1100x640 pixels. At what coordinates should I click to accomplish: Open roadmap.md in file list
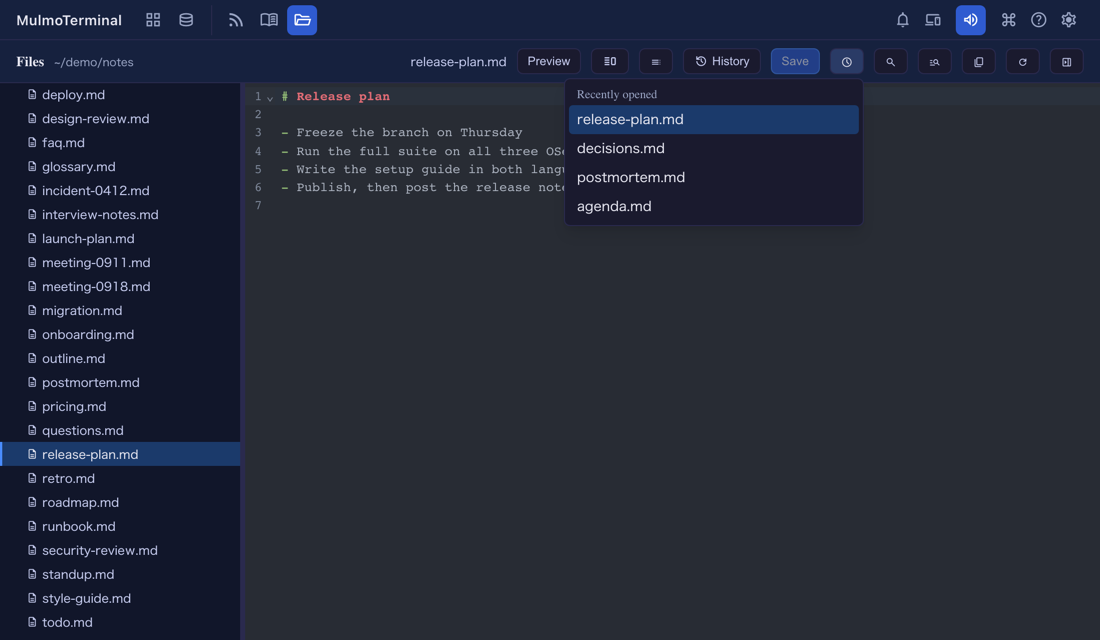pyautogui.click(x=120, y=502)
